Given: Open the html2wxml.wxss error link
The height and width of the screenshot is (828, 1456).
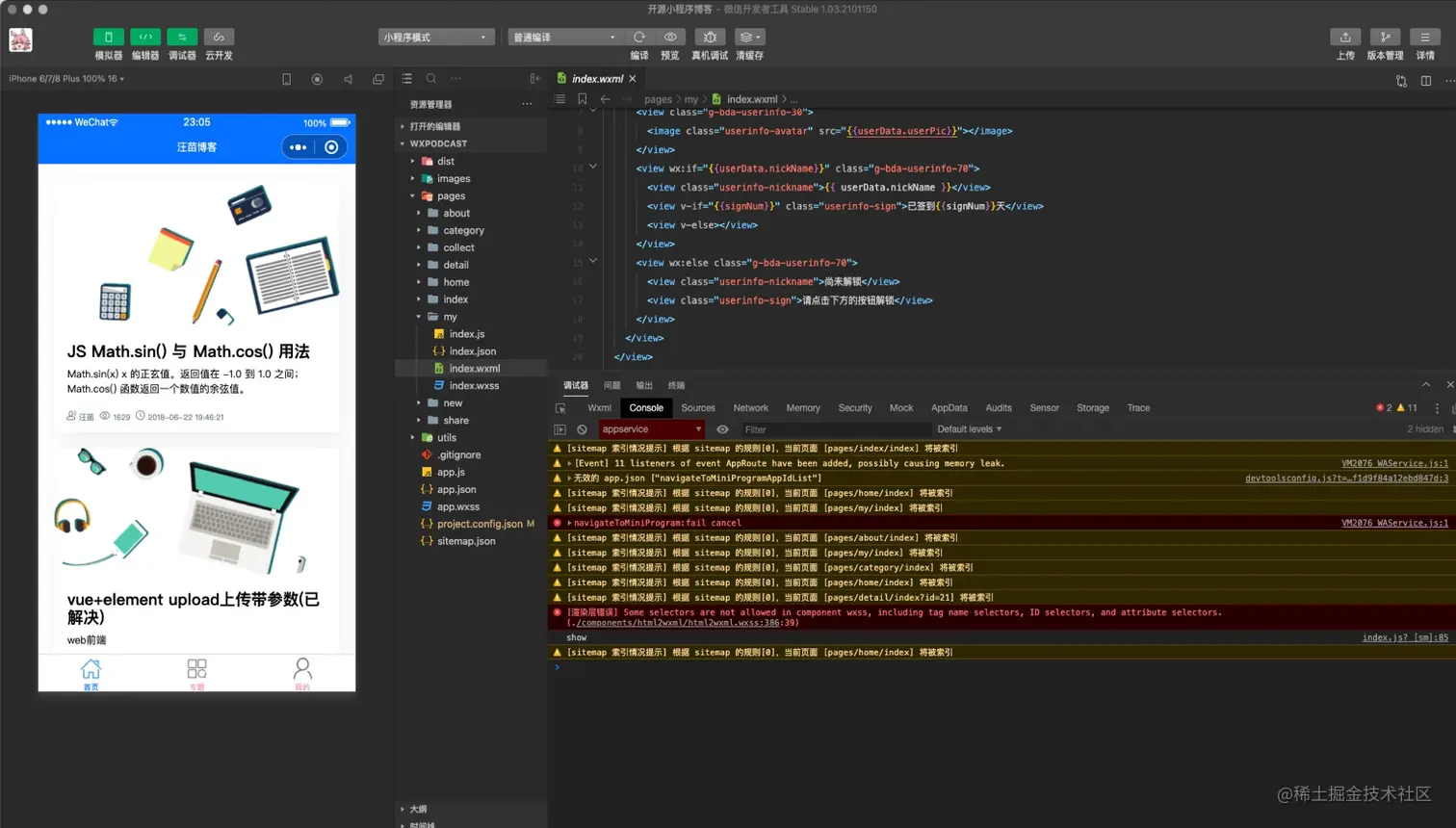Looking at the screenshot, I should [x=678, y=623].
